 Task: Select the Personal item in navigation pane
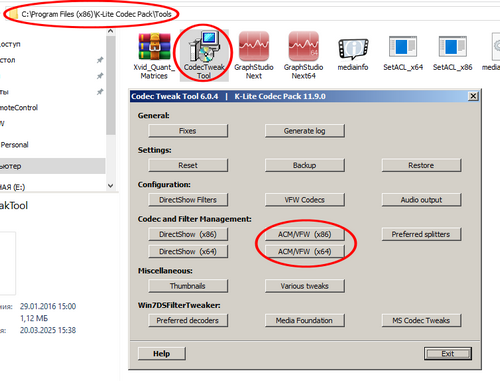[x=15, y=145]
